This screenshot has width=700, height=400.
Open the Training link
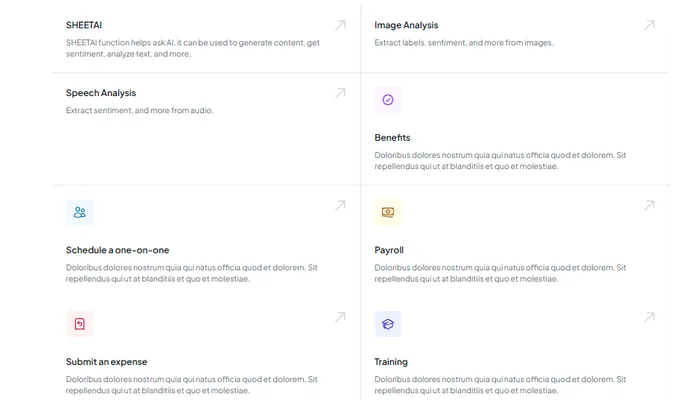[391, 361]
